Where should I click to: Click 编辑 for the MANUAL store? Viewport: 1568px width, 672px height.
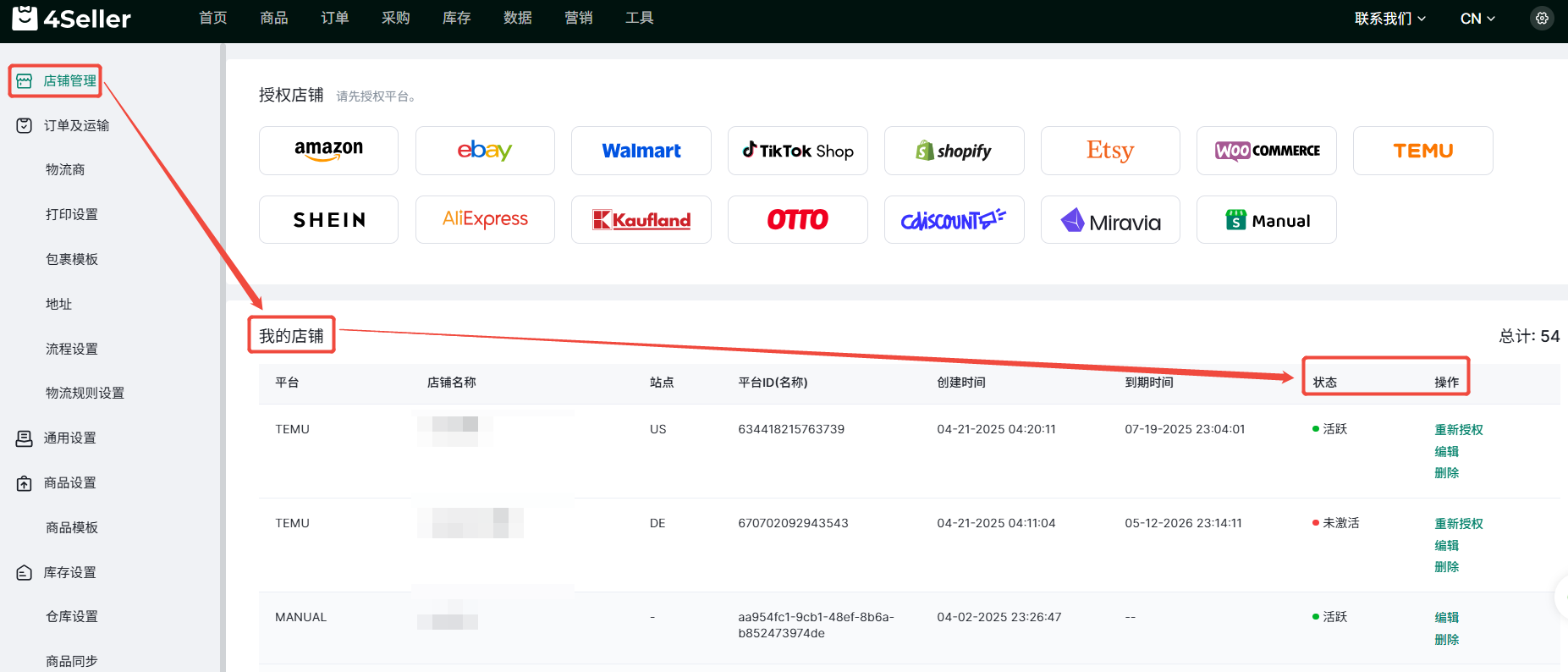tap(1446, 617)
